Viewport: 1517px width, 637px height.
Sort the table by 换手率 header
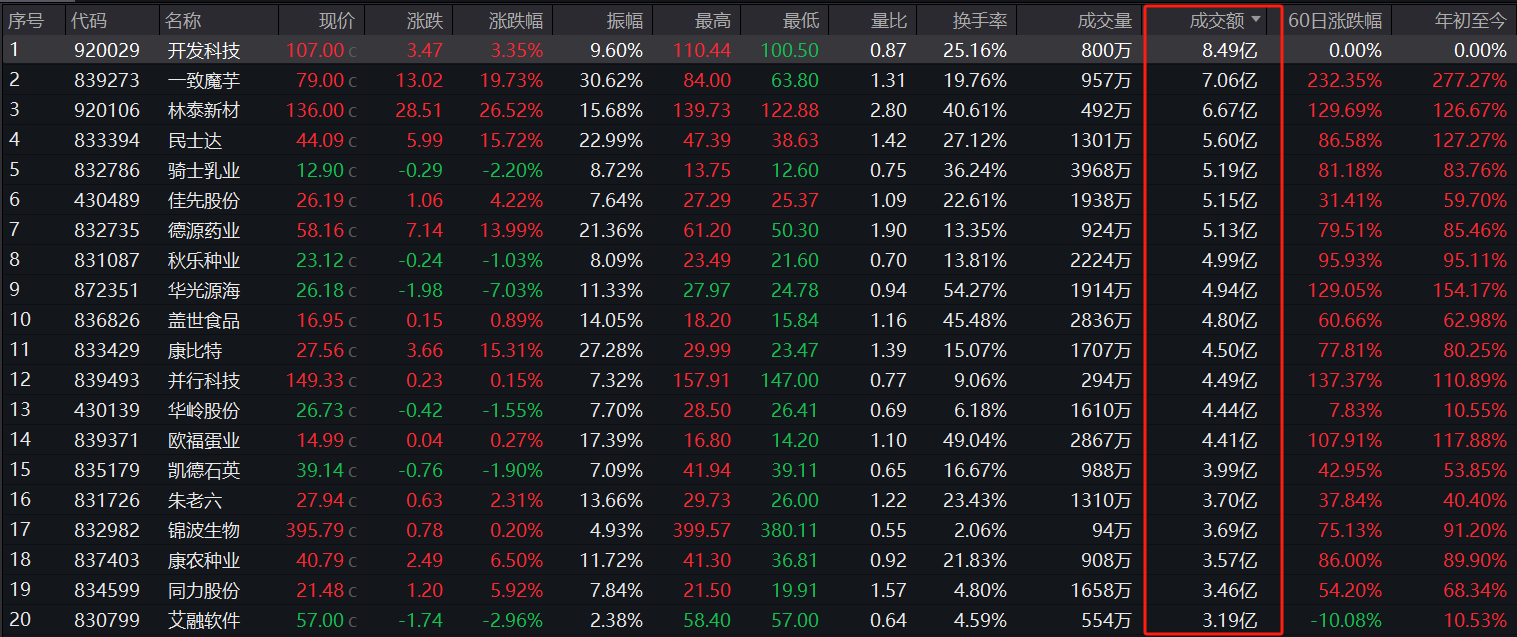pos(980,20)
